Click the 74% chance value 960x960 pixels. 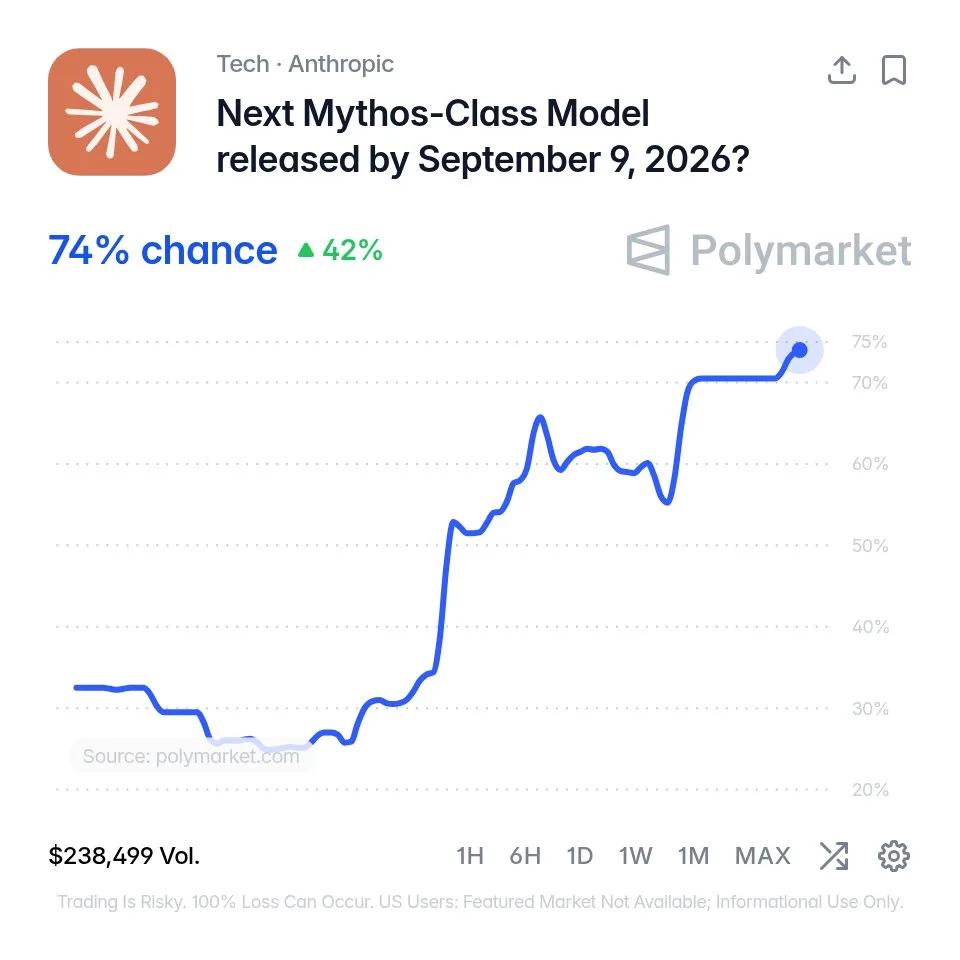tap(163, 250)
